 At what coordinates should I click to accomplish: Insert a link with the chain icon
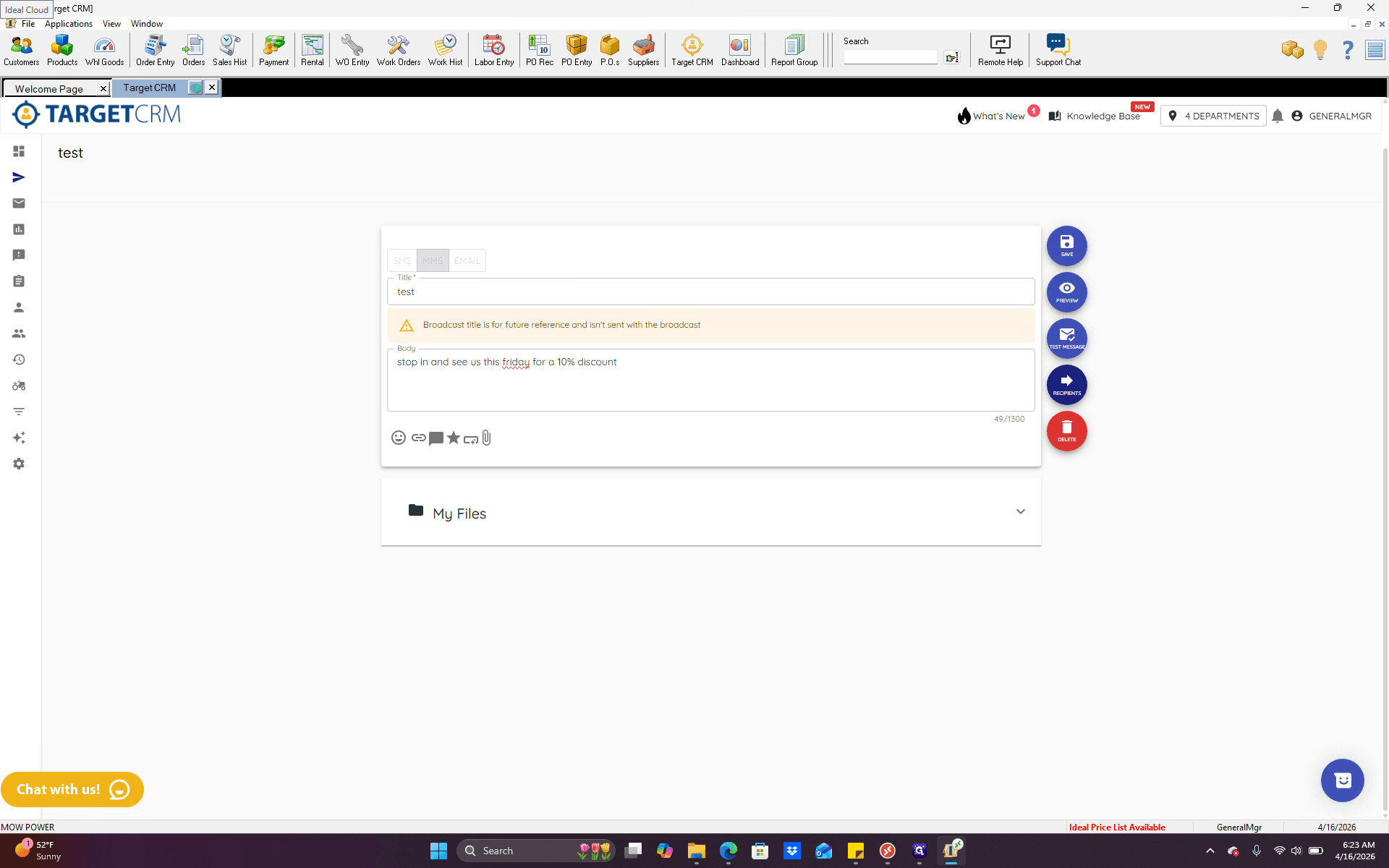(x=418, y=438)
